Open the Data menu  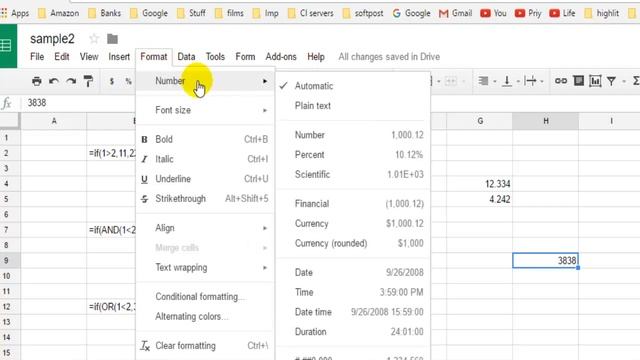pos(186,57)
